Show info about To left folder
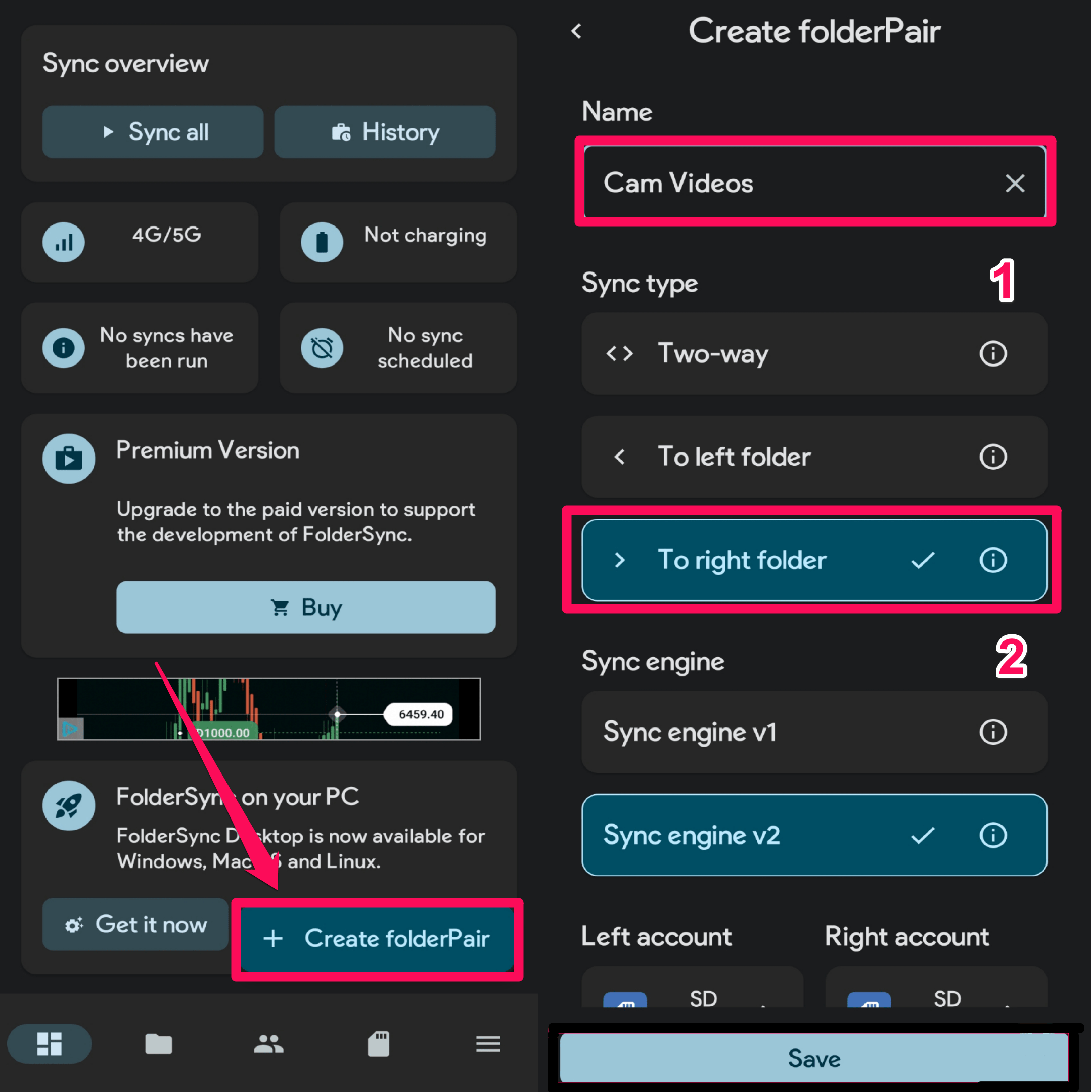1092x1092 pixels. (993, 457)
